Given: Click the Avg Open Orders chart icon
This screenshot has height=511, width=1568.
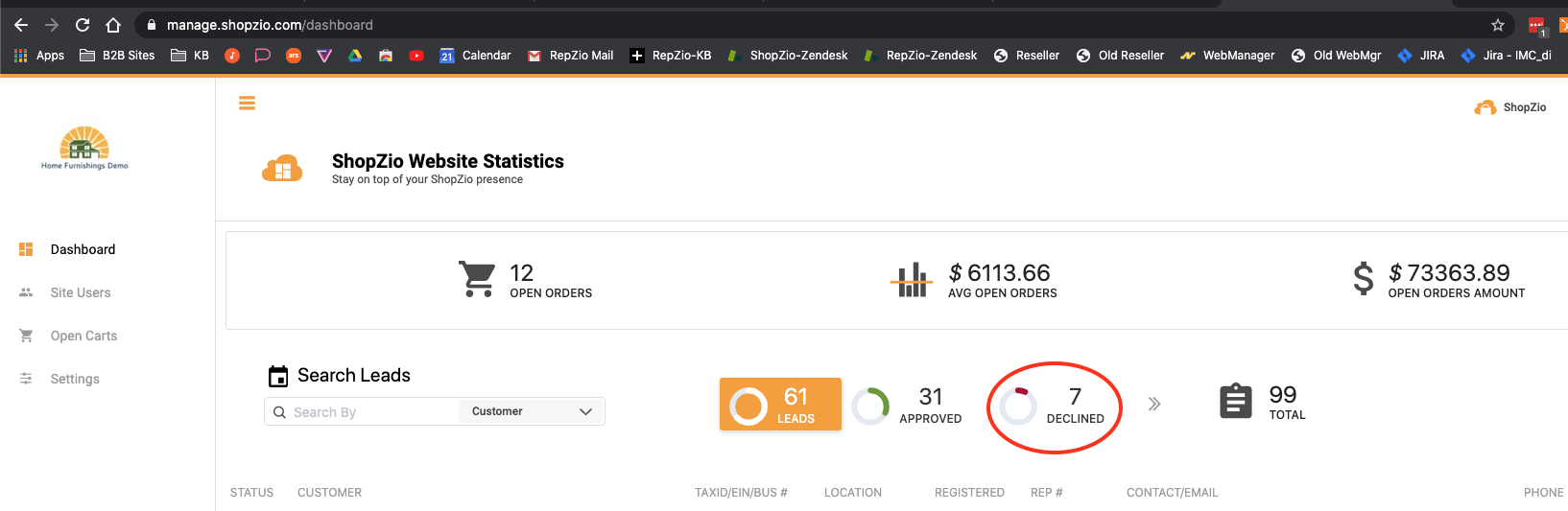Looking at the screenshot, I should 912,280.
